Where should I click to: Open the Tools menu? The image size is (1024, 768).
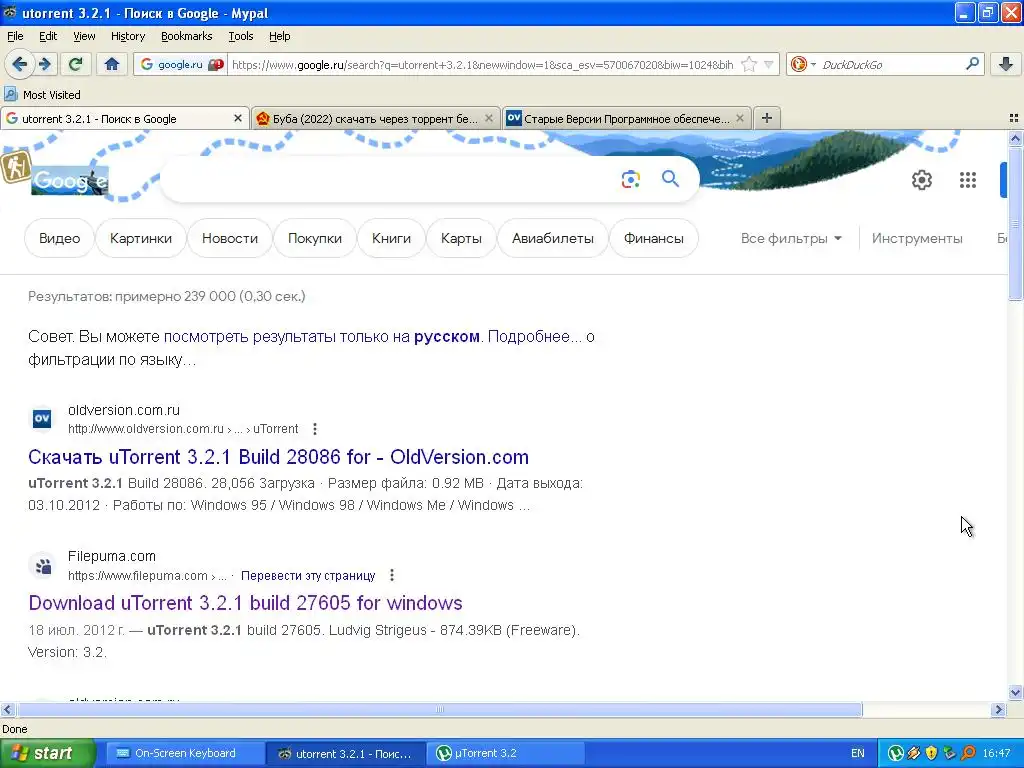click(240, 36)
